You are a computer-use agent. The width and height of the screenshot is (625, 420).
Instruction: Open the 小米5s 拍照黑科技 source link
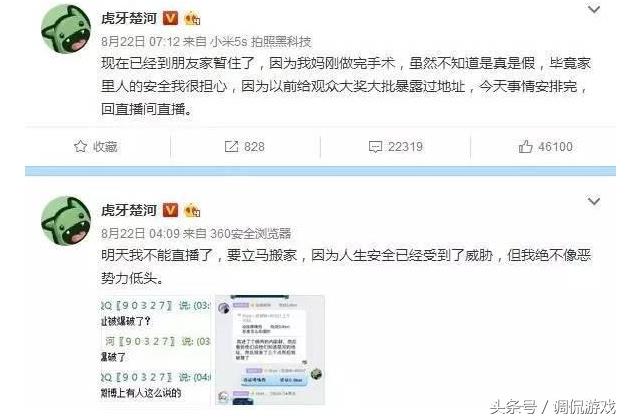point(261,41)
